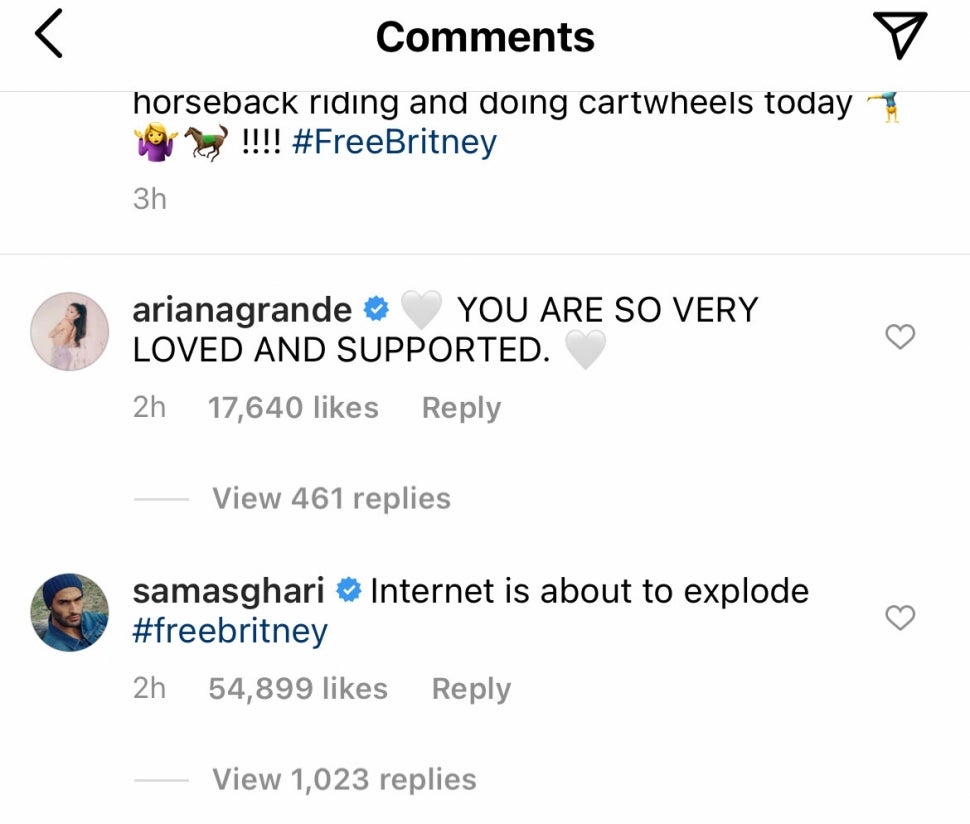Open samasghari's profile picture
This screenshot has height=824, width=970.
click(70, 613)
